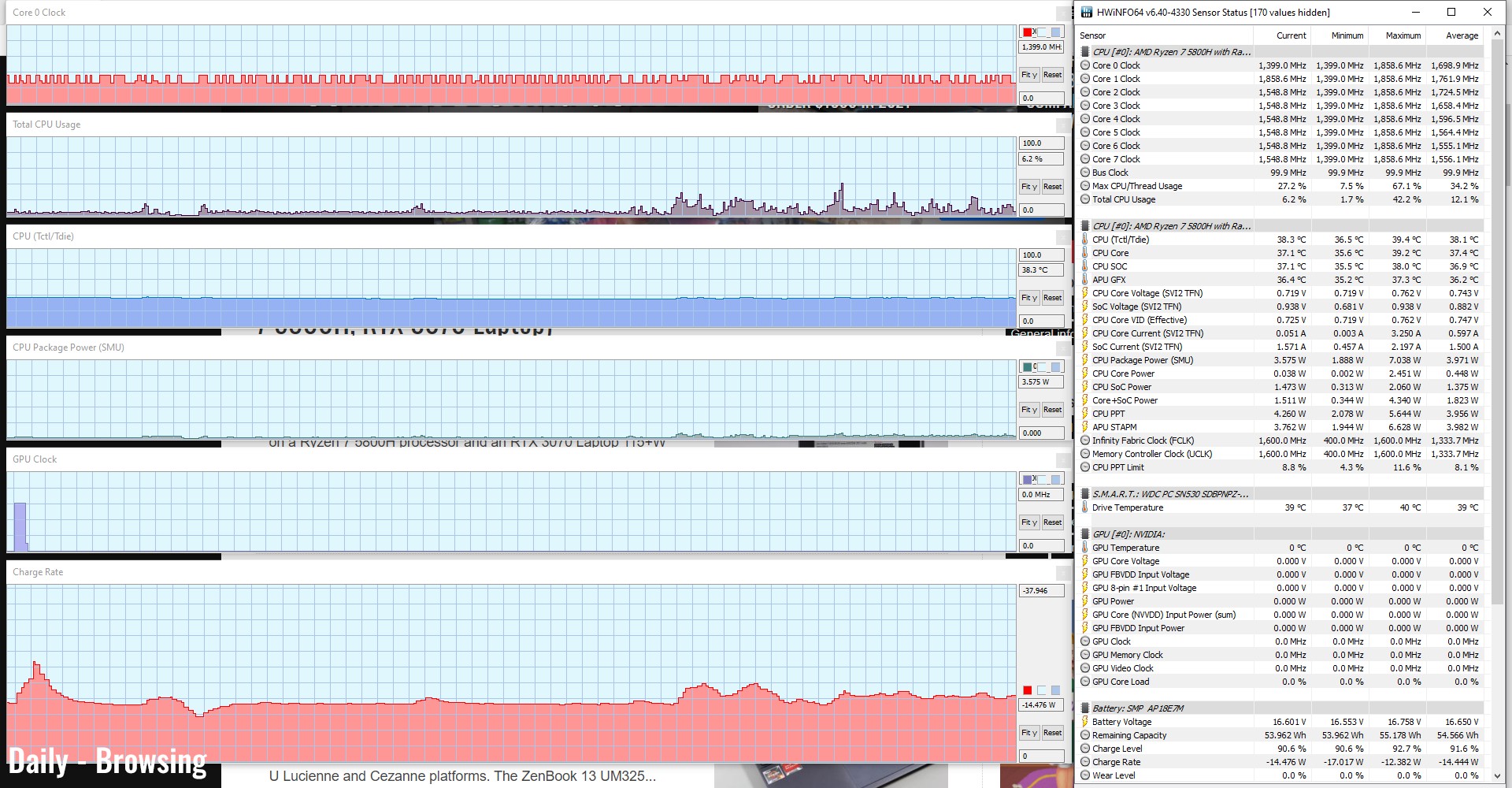Click the Drive Temperature thermometer icon
The image size is (1512, 788).
tap(1085, 507)
